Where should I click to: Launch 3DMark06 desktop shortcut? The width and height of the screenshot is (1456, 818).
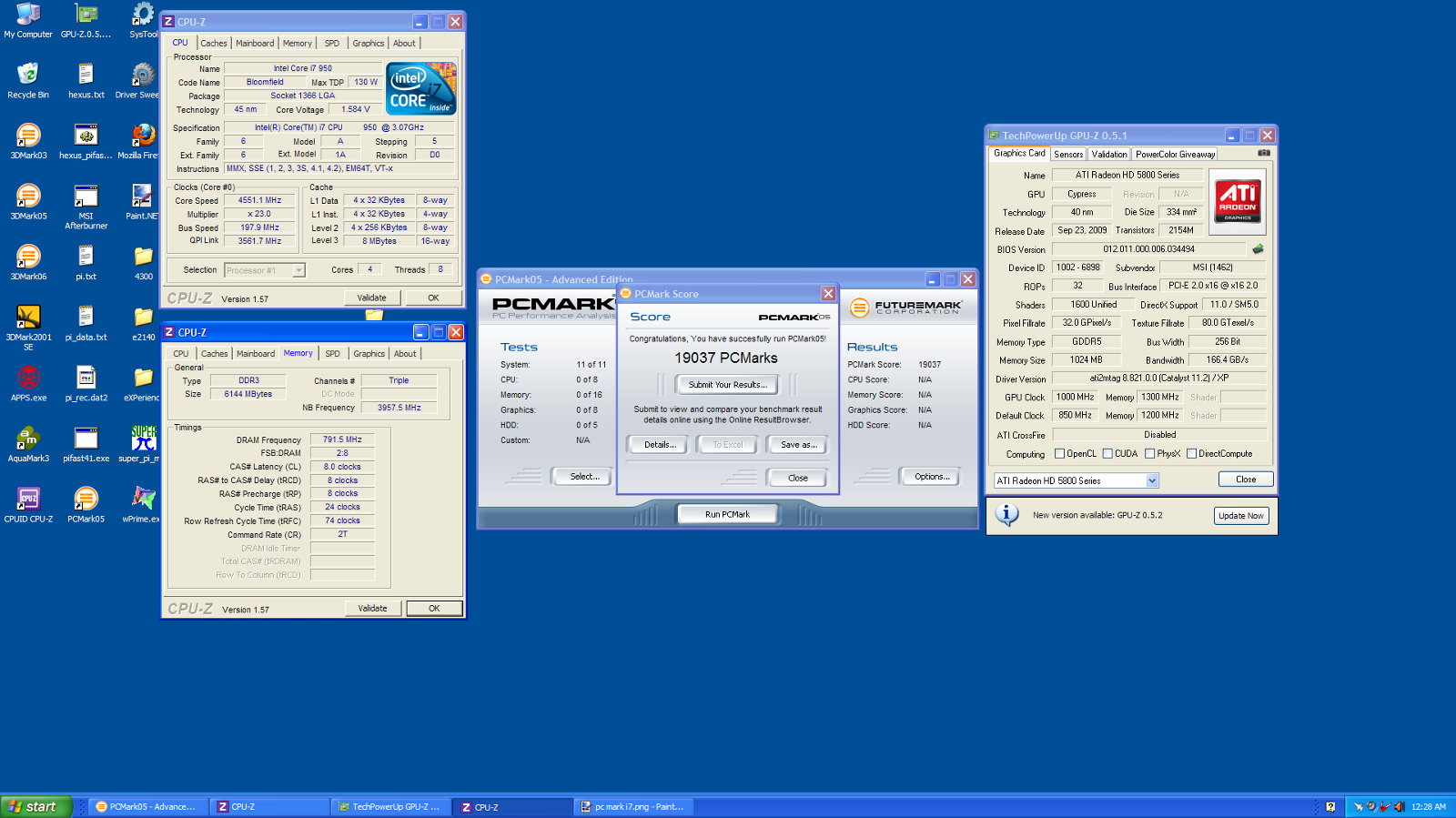pyautogui.click(x=28, y=262)
